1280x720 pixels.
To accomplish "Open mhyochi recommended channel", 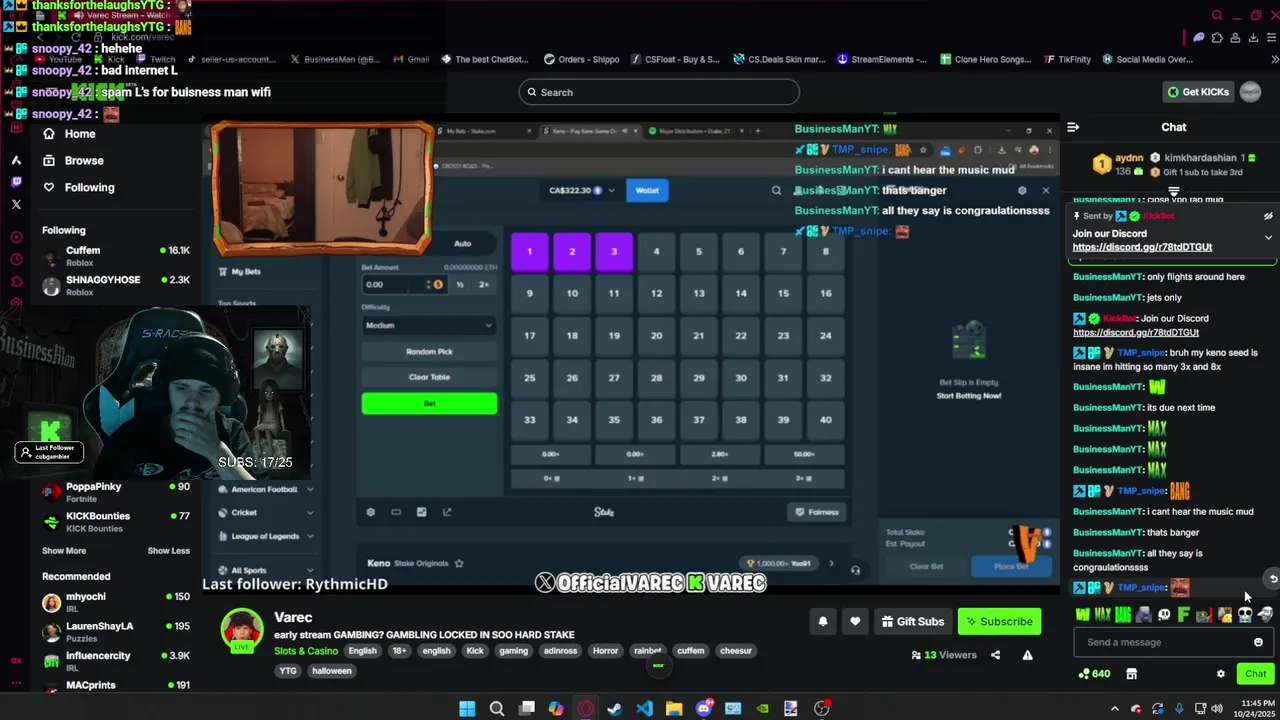I will coord(115,602).
